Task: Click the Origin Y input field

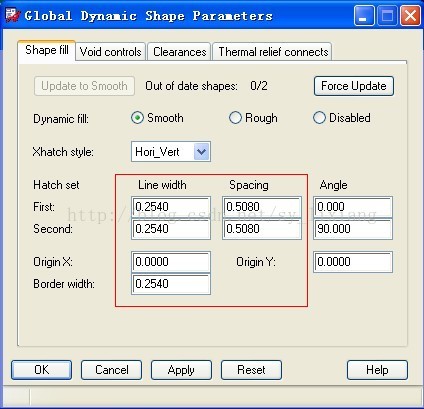Action: tap(353, 262)
